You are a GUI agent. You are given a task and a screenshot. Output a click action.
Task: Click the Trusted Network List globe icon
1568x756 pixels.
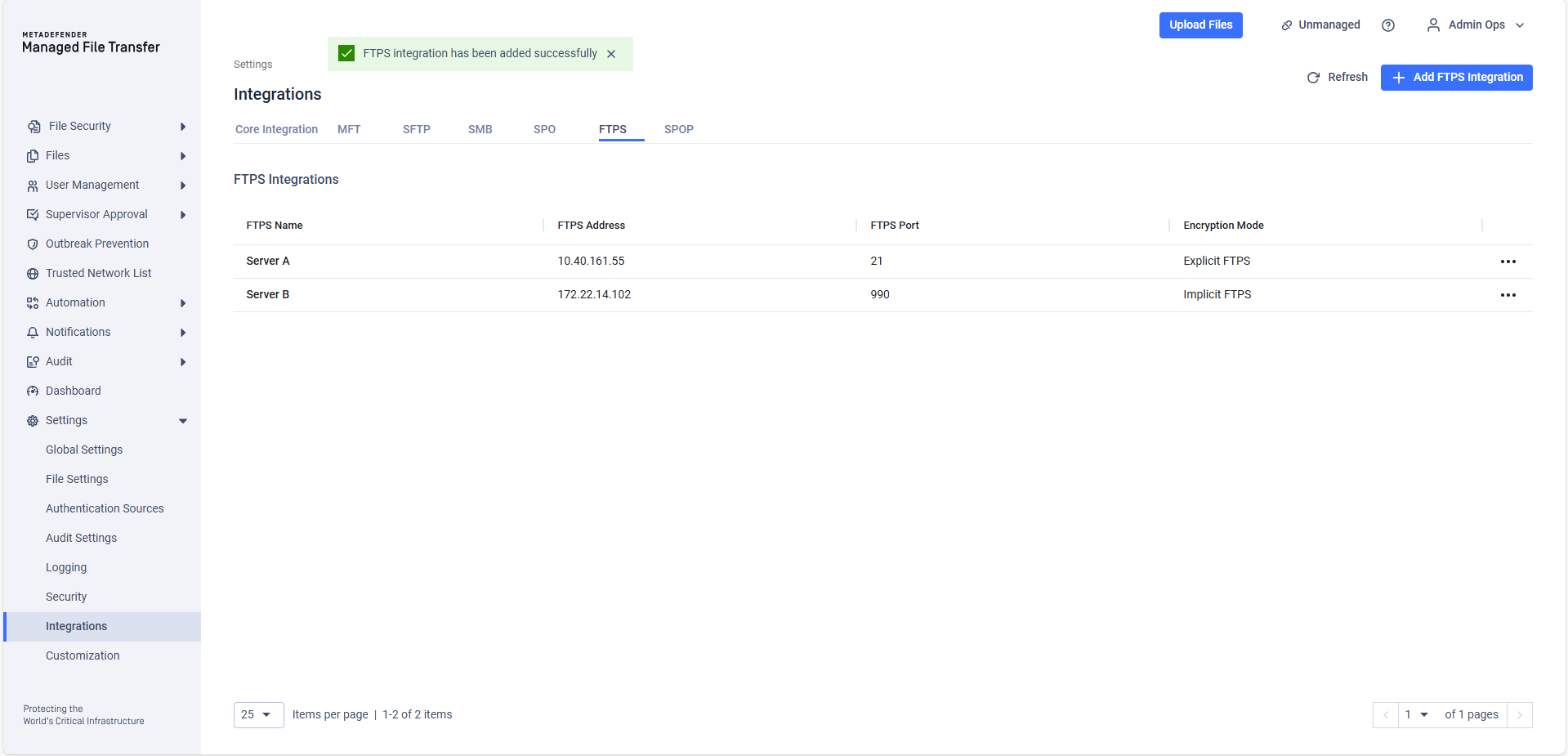[33, 274]
